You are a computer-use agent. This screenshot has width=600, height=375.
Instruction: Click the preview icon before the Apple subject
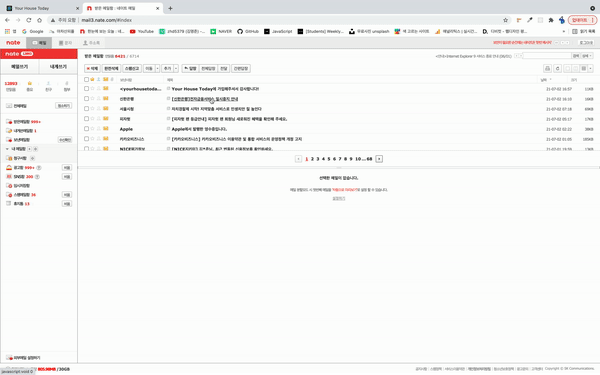[x=168, y=129]
